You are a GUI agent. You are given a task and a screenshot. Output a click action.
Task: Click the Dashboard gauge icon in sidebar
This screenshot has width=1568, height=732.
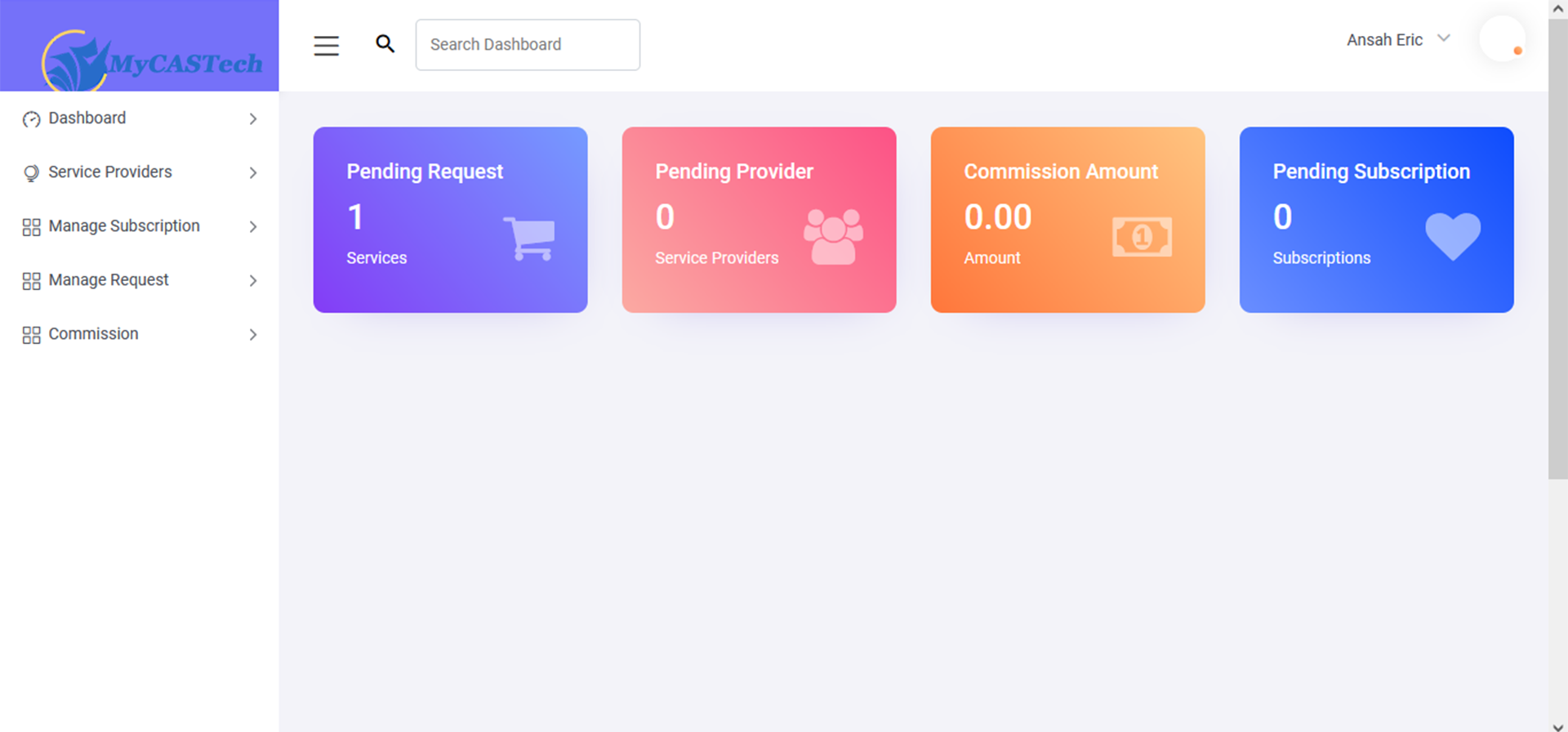(x=31, y=119)
